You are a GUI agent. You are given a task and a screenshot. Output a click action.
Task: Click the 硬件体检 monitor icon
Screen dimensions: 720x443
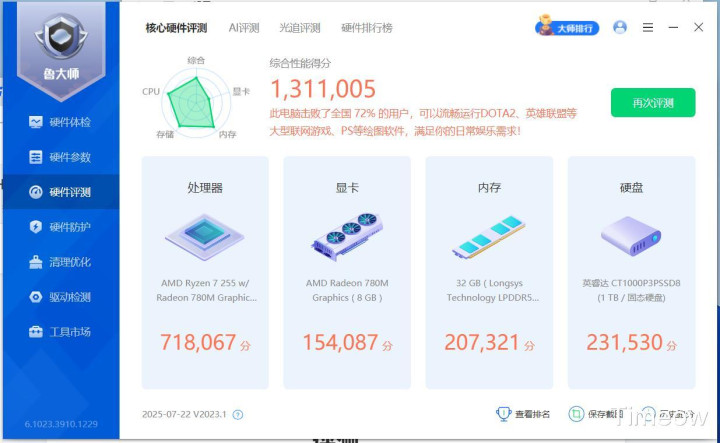click(35, 122)
